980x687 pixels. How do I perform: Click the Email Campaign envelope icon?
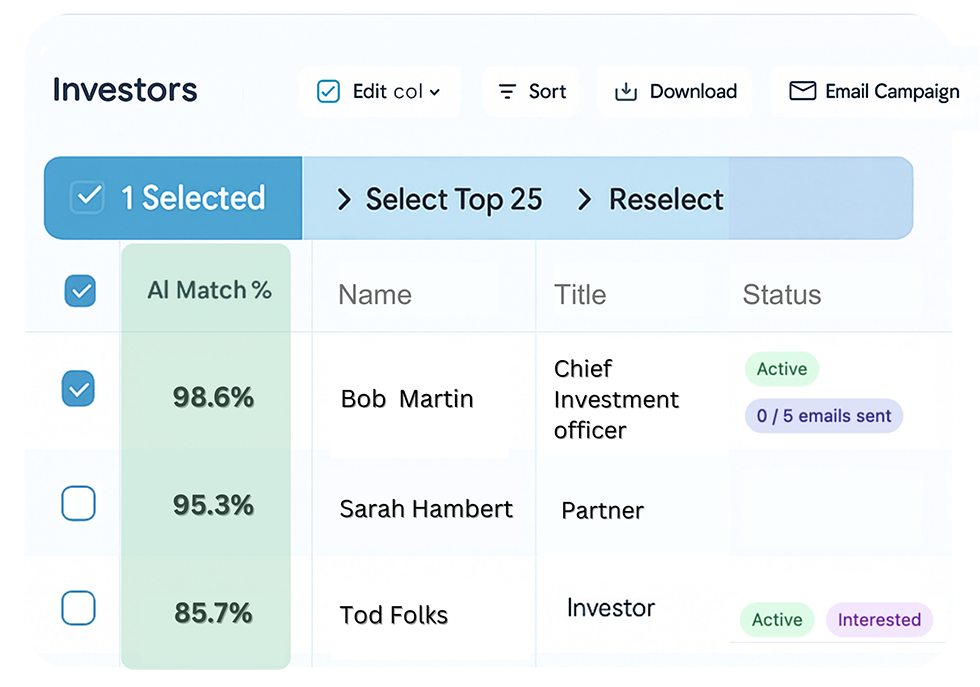pos(801,91)
